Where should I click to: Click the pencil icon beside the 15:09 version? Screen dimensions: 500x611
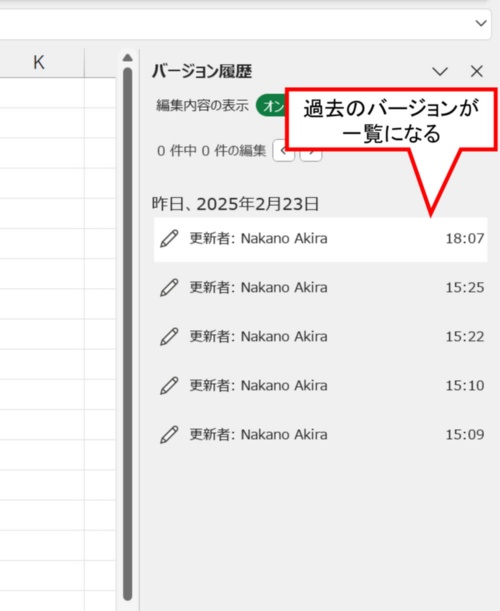point(169,435)
